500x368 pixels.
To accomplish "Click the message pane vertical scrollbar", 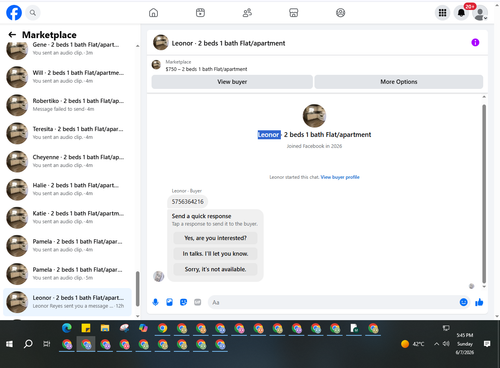I will 484,194.
